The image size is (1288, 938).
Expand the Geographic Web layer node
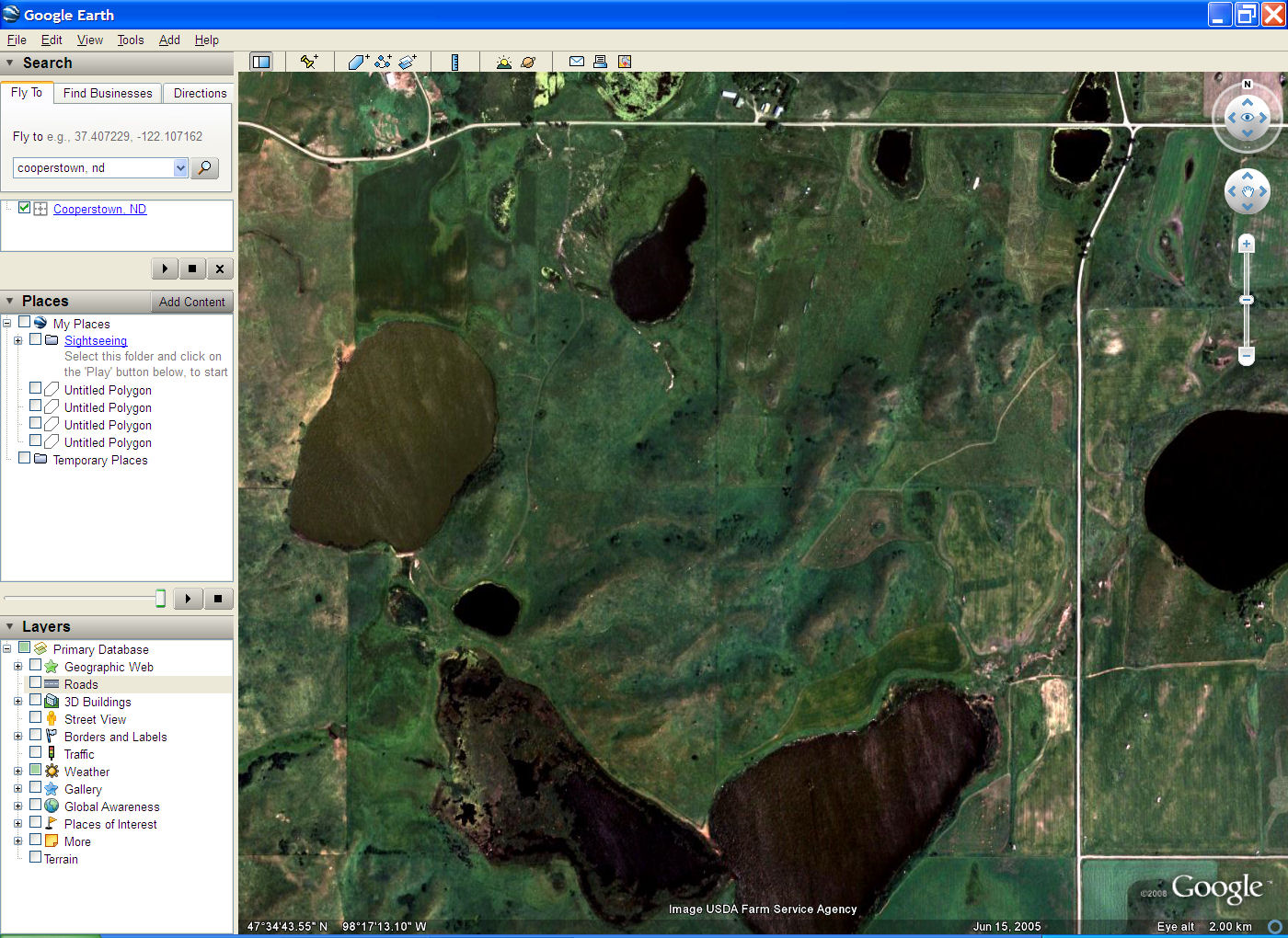click(17, 666)
